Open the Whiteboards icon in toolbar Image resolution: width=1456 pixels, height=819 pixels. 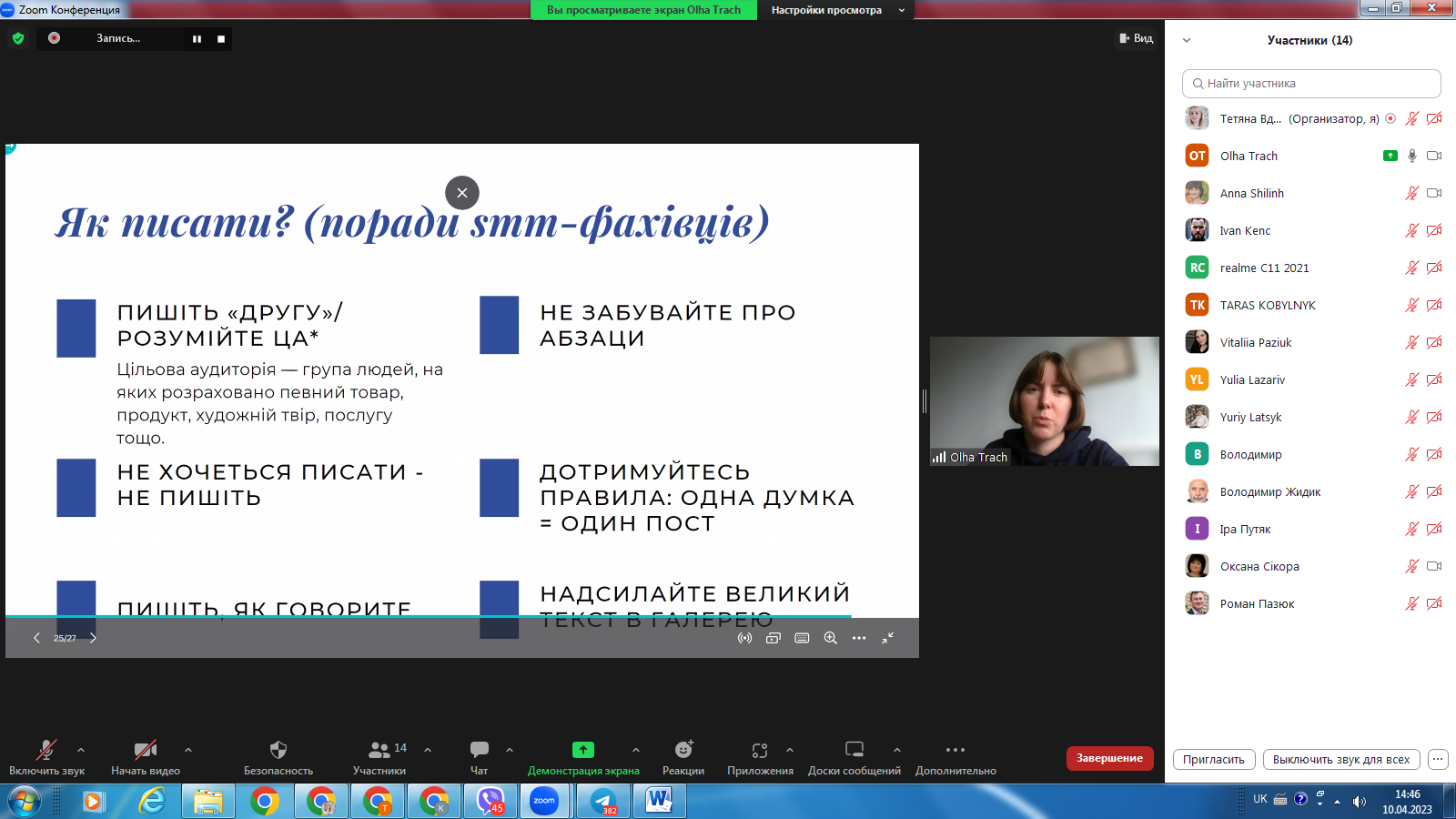coord(854,751)
